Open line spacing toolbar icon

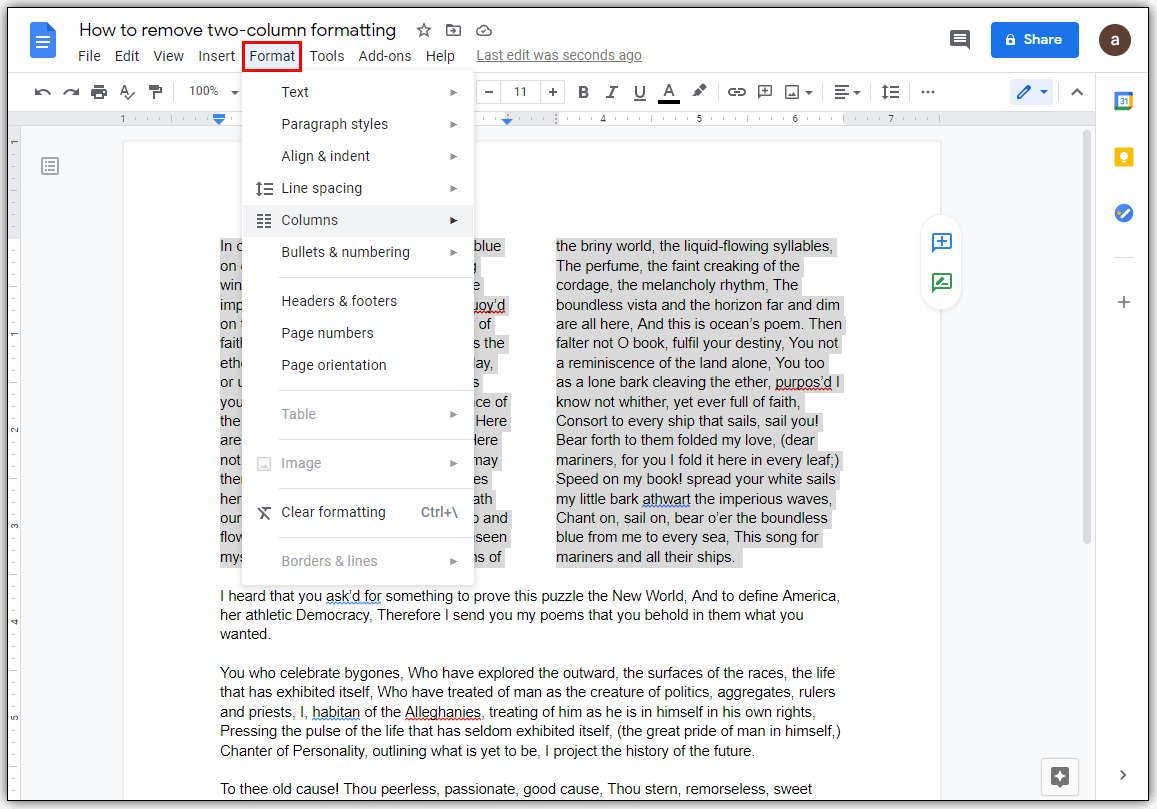pyautogui.click(x=891, y=92)
